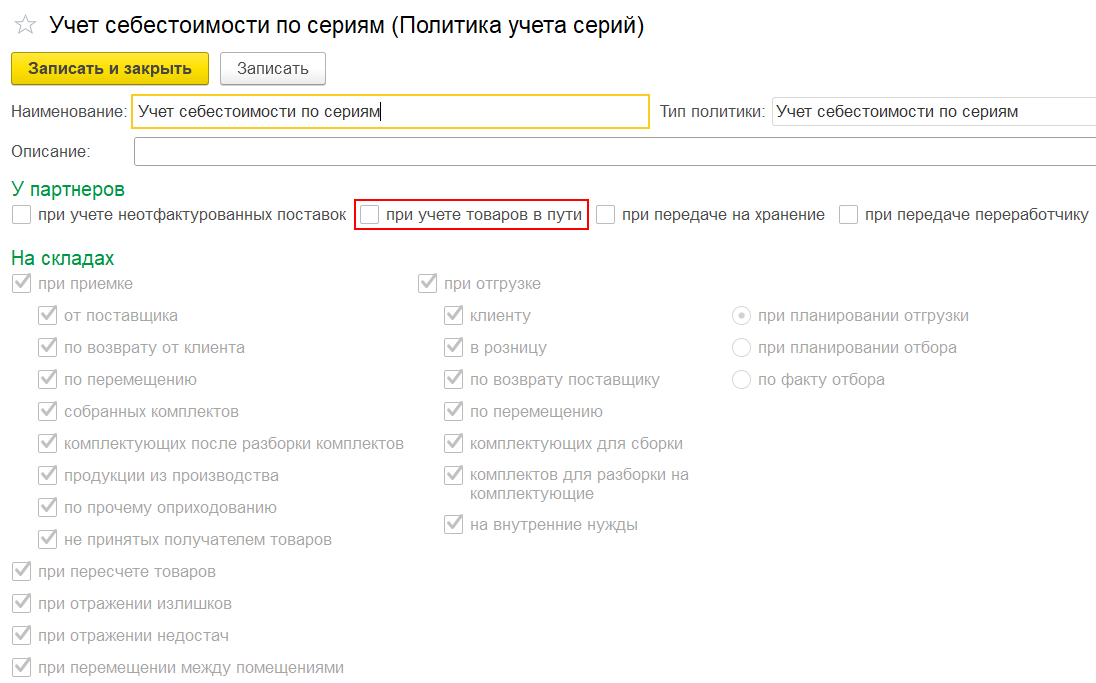
Task: Check 'при передаче на хранение' option
Action: coord(606,214)
